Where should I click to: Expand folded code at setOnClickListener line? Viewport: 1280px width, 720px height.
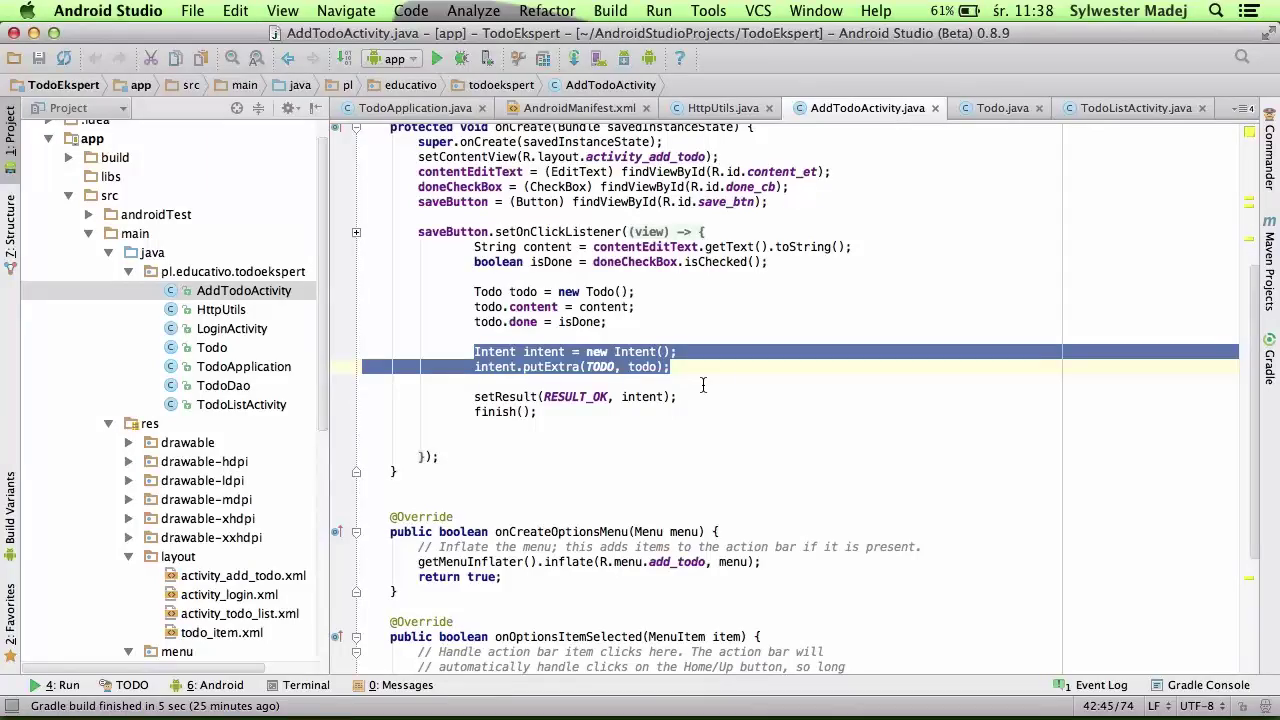[356, 232]
